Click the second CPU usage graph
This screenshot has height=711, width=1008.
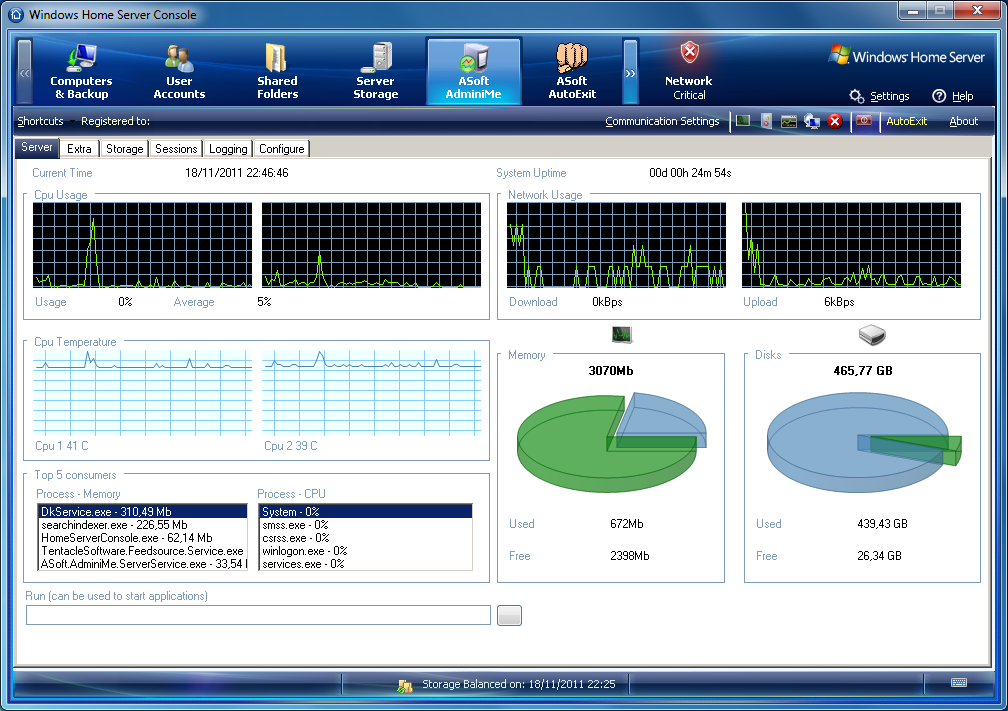(372, 245)
